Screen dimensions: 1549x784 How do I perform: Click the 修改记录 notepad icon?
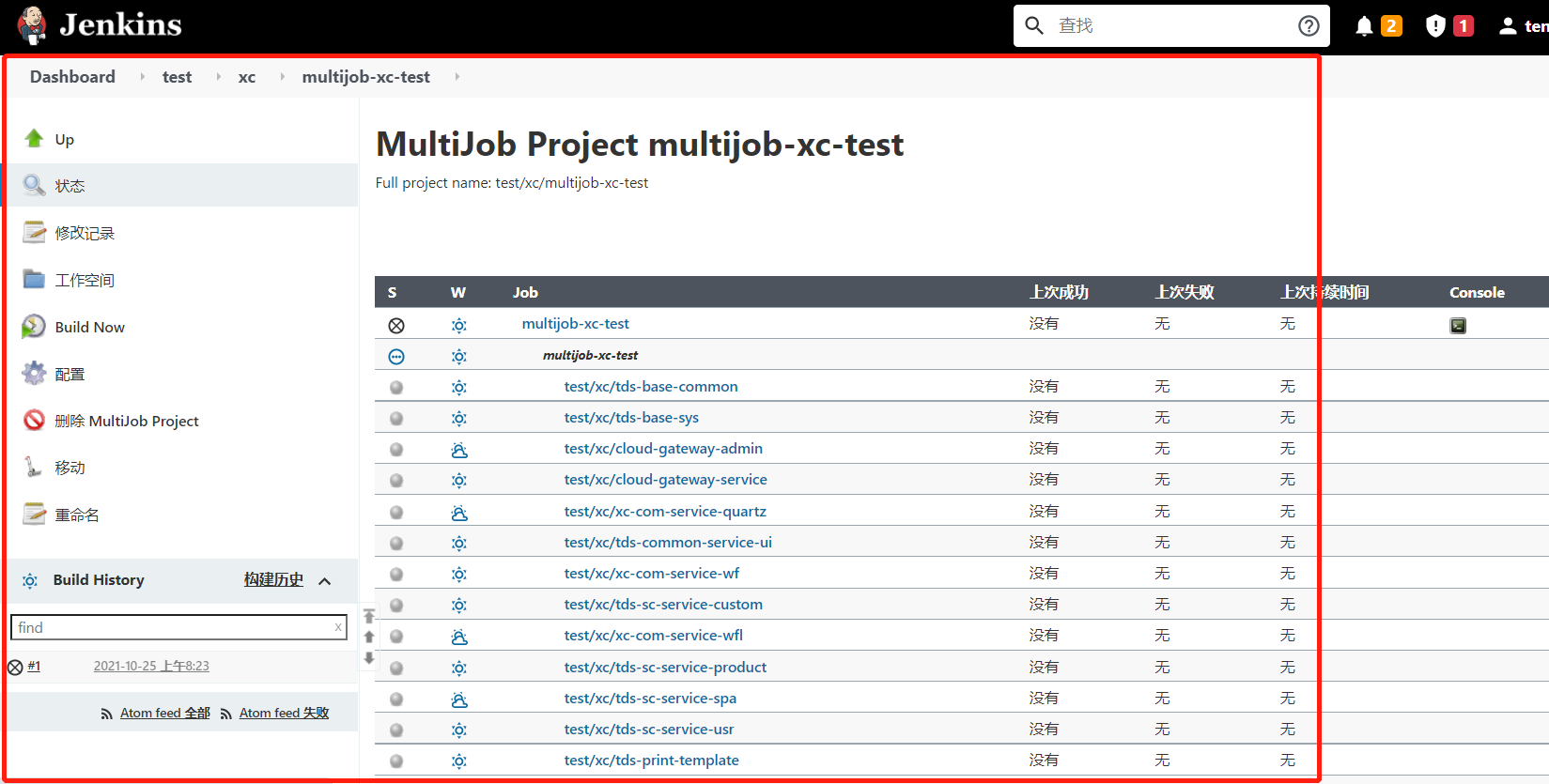pos(34,233)
